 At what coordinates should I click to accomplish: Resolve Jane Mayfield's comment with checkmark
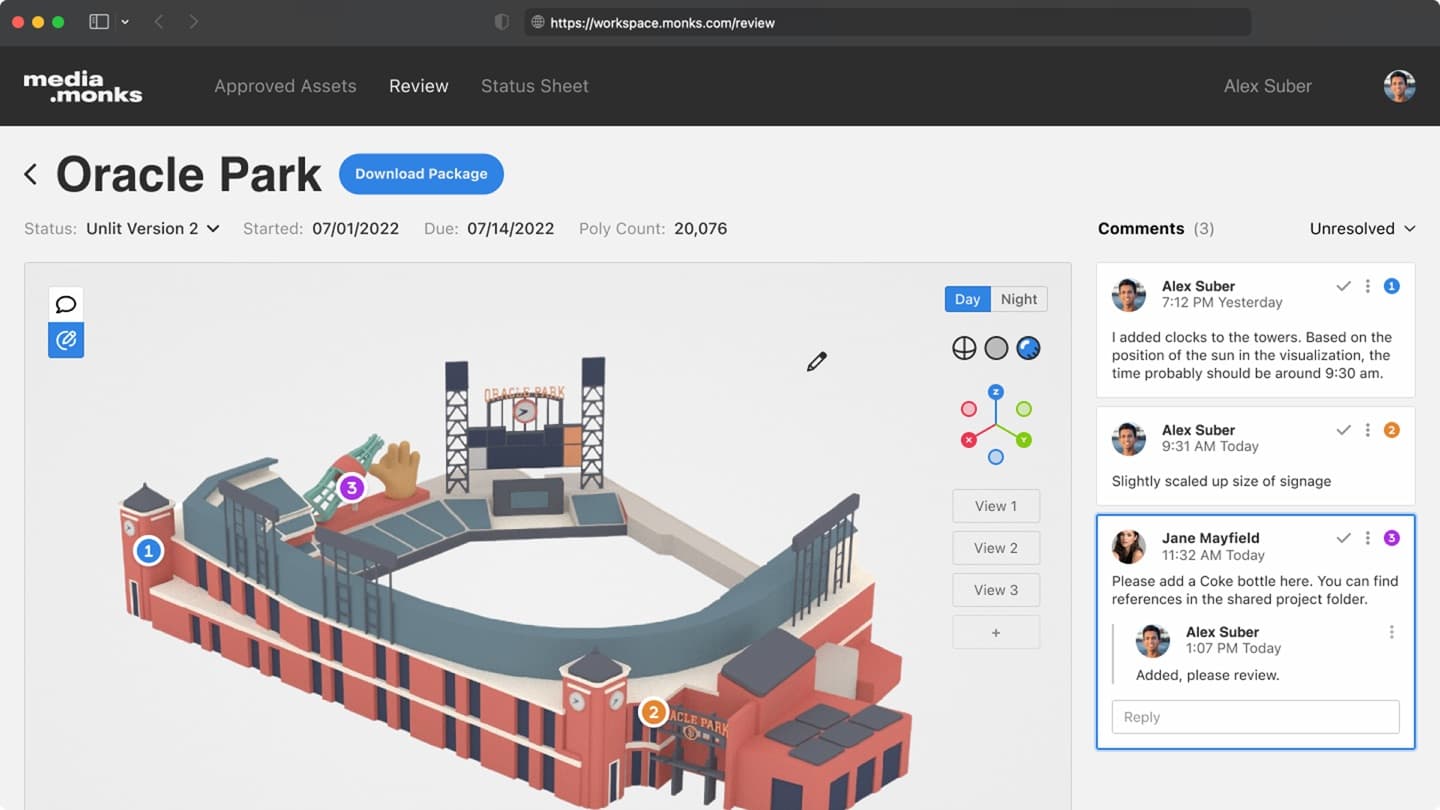(1343, 538)
